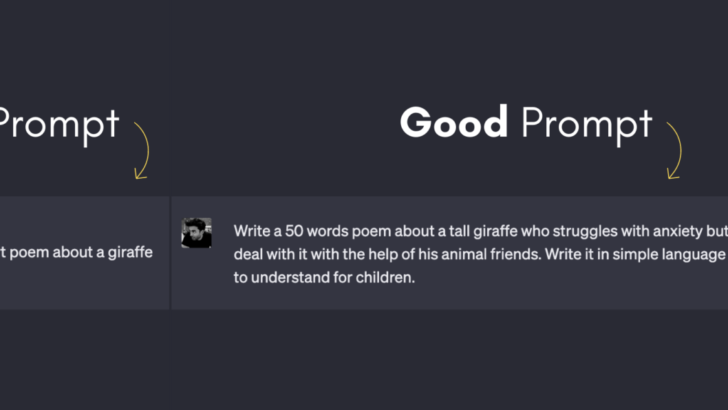Click the user avatar beside the good prompt
728x410 pixels.
click(196, 233)
